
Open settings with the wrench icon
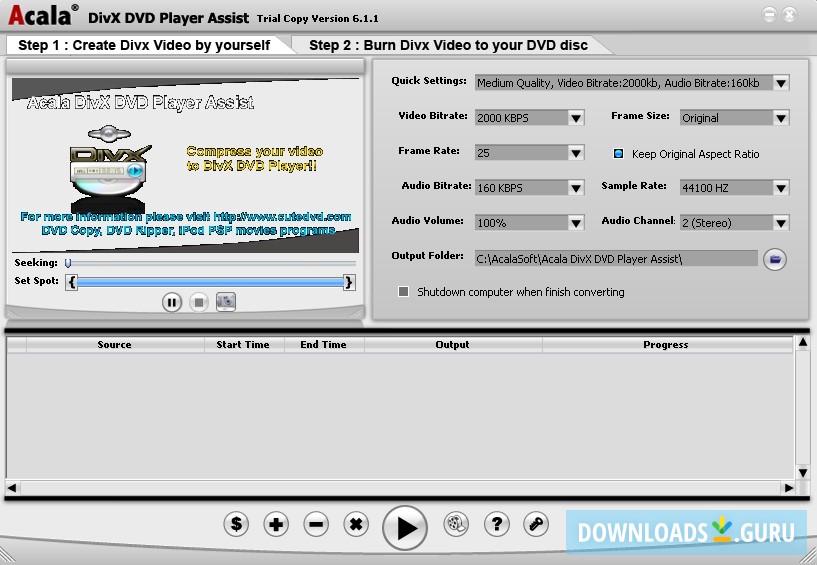tap(536, 524)
